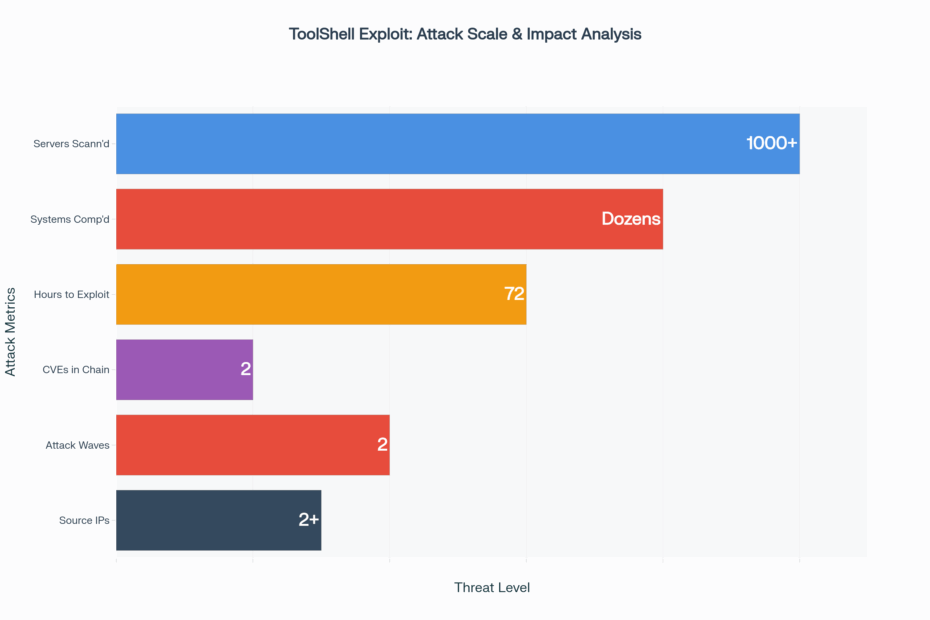Click the 2+ value label
Viewport: 930px width, 620px height.
click(308, 520)
